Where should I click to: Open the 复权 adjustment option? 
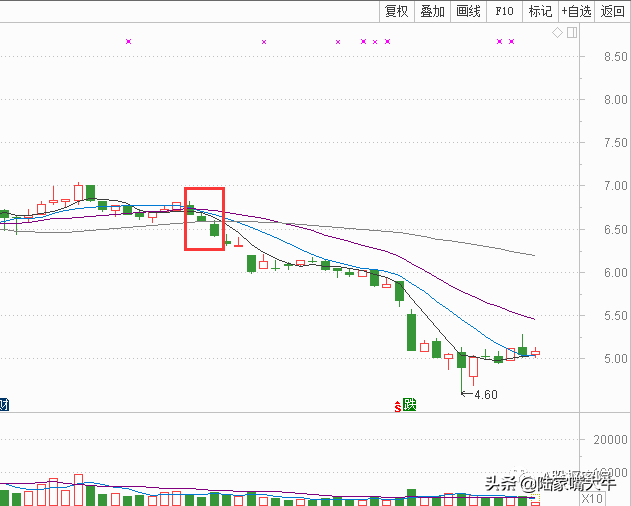point(397,11)
